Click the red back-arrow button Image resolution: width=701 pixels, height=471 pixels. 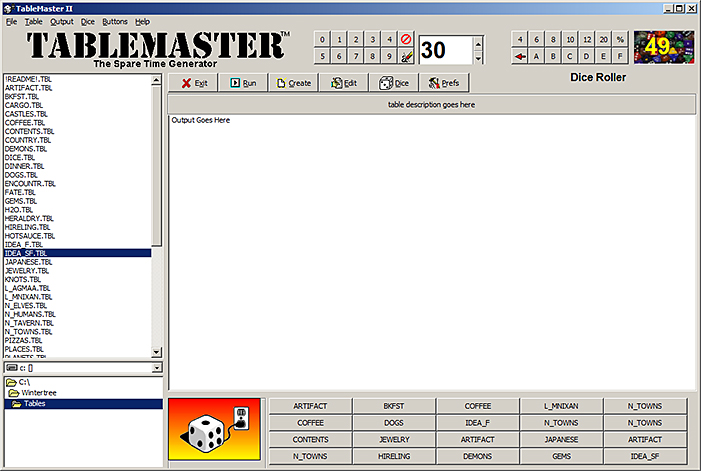click(x=519, y=56)
